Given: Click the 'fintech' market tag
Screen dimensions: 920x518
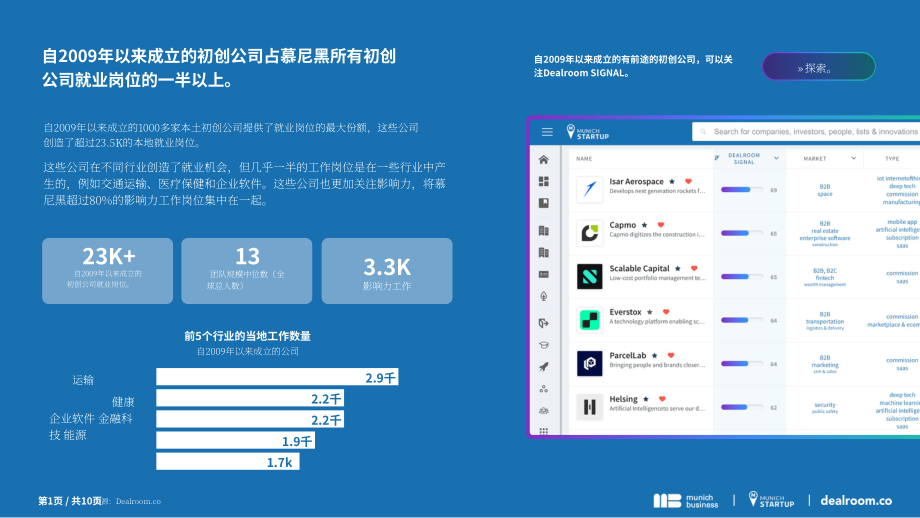Looking at the screenshot, I should pyautogui.click(x=825, y=278).
